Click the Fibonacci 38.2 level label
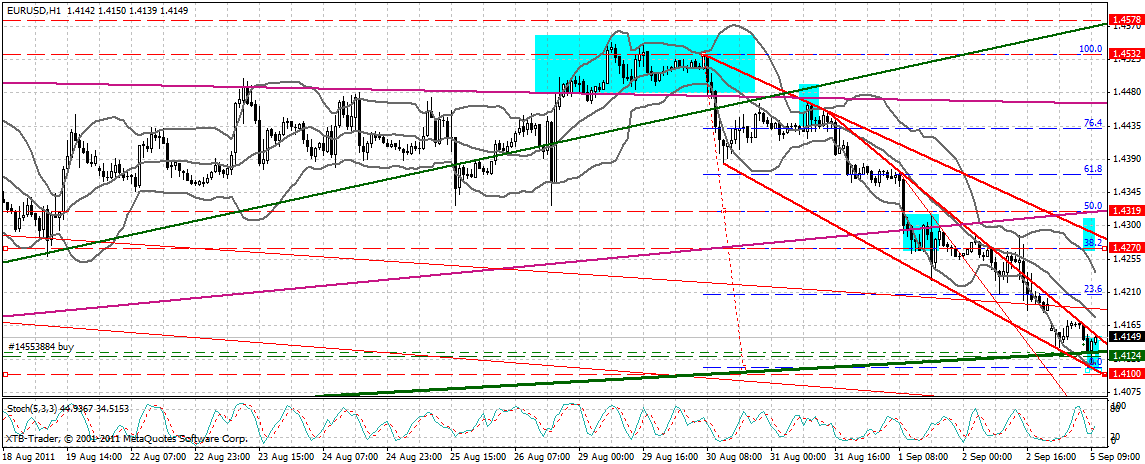 click(1092, 243)
